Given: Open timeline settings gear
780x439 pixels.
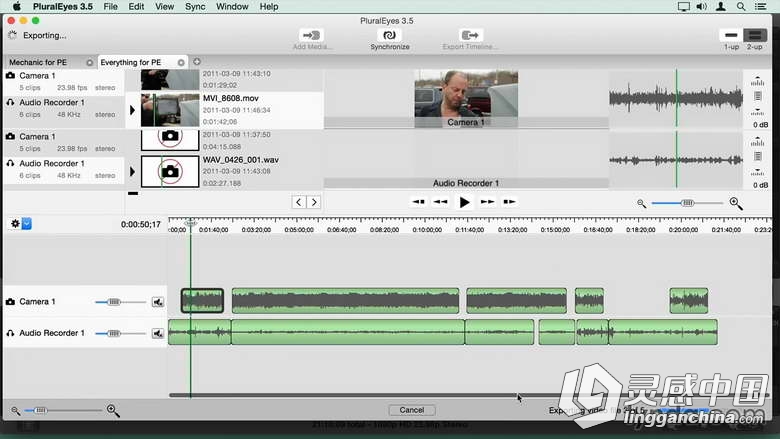Looking at the screenshot, I should click(x=15, y=224).
